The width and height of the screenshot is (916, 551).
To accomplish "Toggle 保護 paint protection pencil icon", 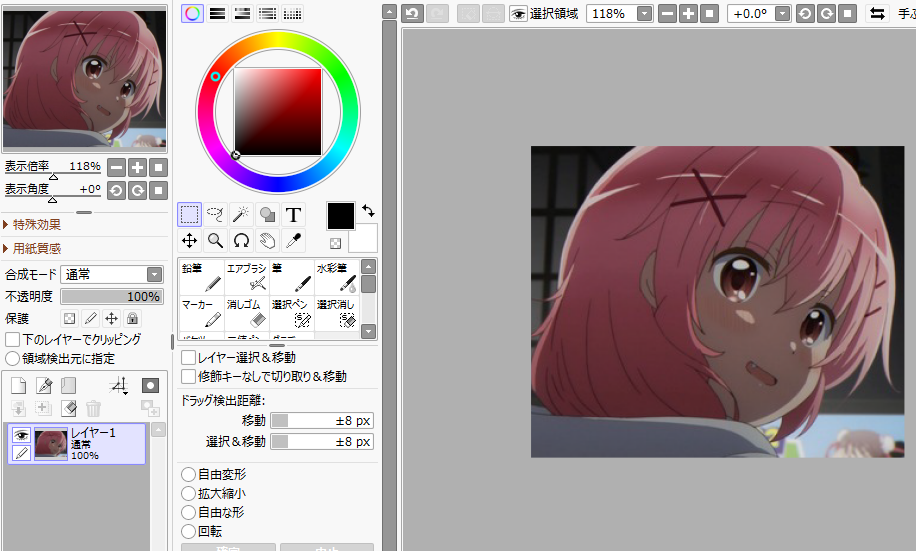I will click(91, 318).
